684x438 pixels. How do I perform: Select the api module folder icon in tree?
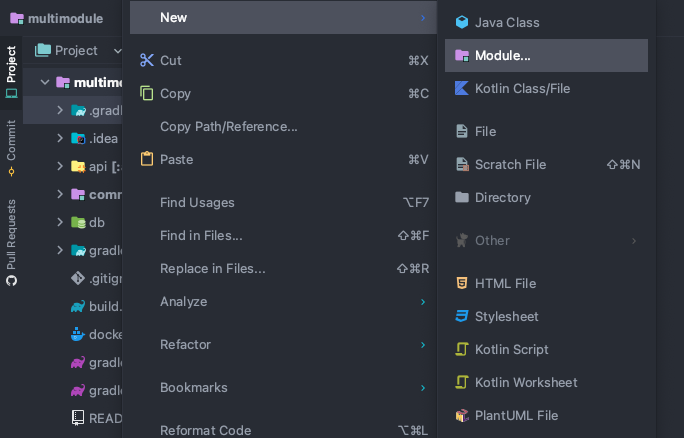point(78,166)
